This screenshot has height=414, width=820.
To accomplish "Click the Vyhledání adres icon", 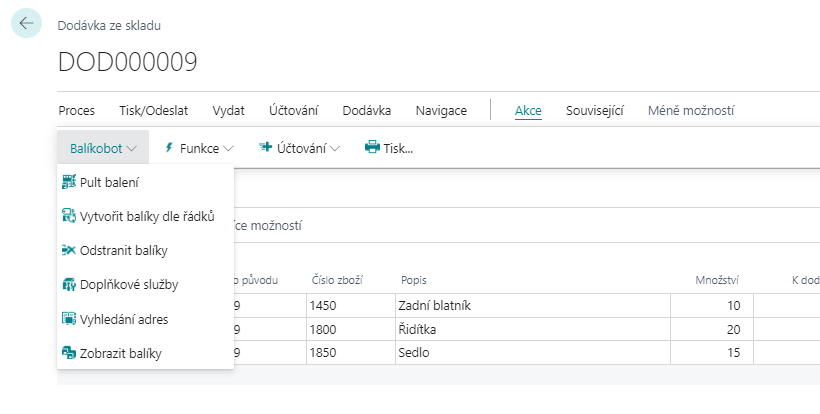I will coord(69,319).
